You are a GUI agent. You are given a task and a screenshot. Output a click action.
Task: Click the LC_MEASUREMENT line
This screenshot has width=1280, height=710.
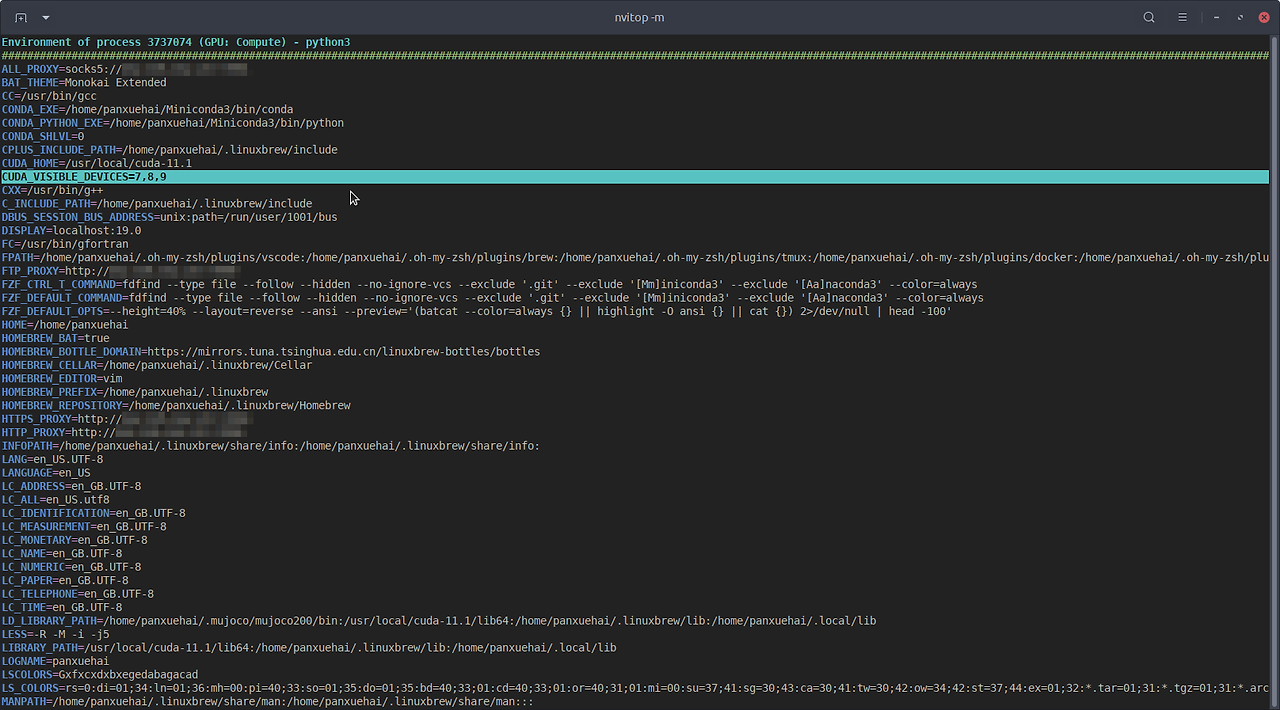click(84, 526)
